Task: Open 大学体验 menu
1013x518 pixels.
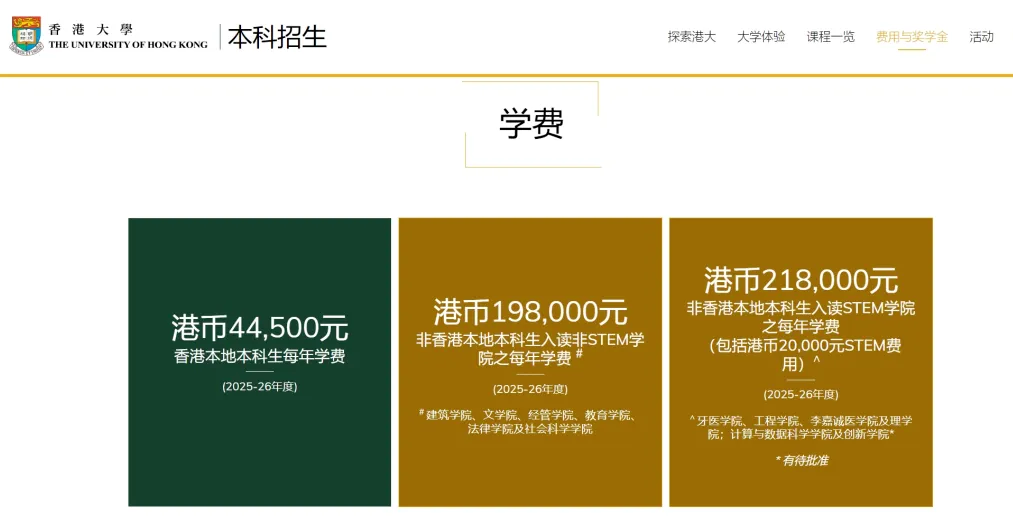Action: coord(761,37)
